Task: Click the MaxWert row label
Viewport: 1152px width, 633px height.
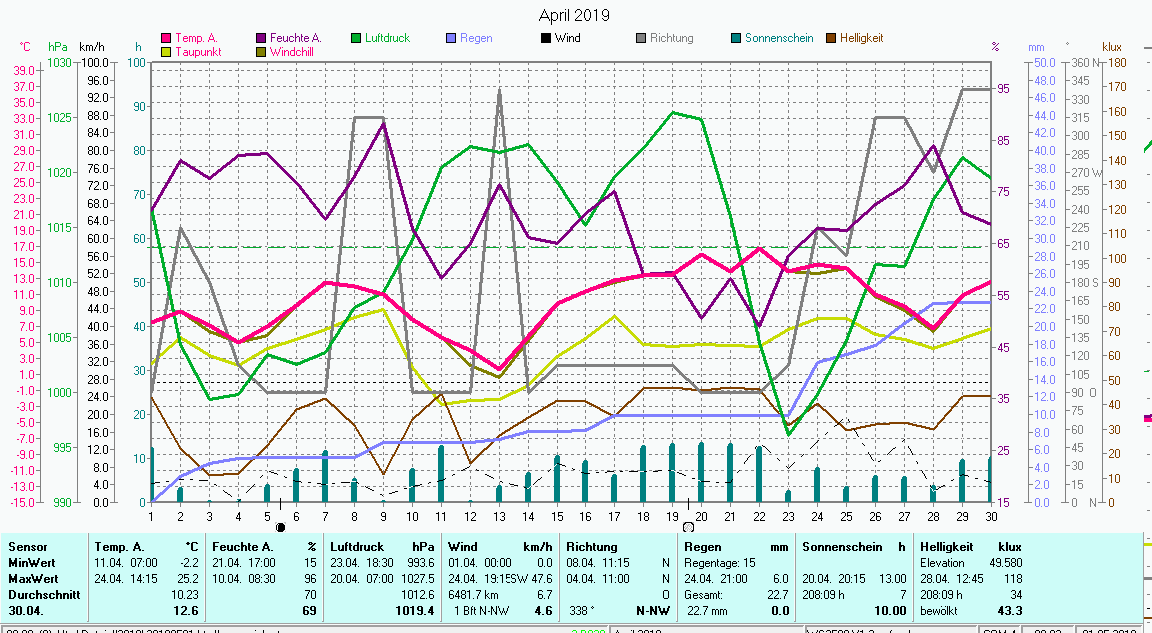Action: point(33,579)
